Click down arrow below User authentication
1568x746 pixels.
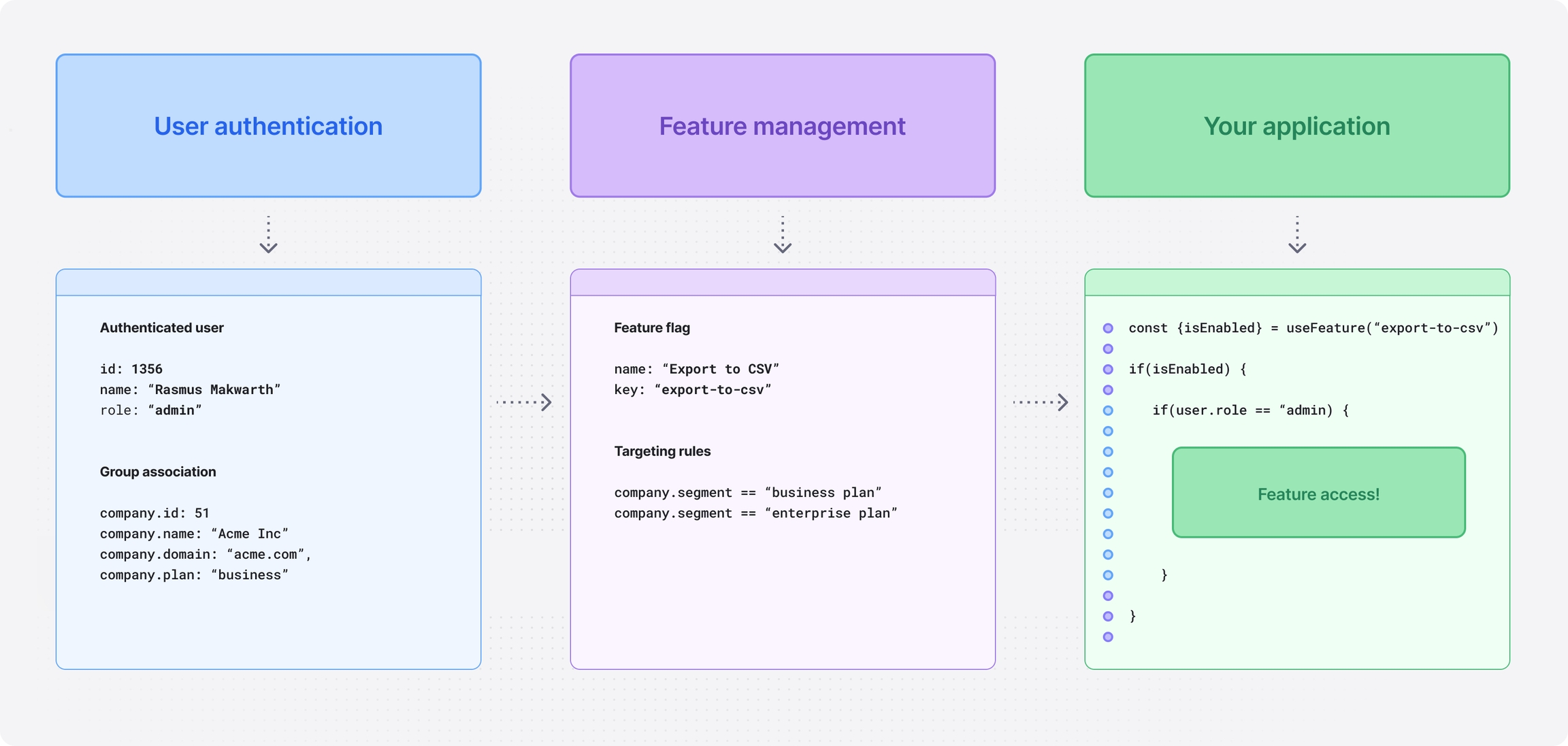click(268, 236)
